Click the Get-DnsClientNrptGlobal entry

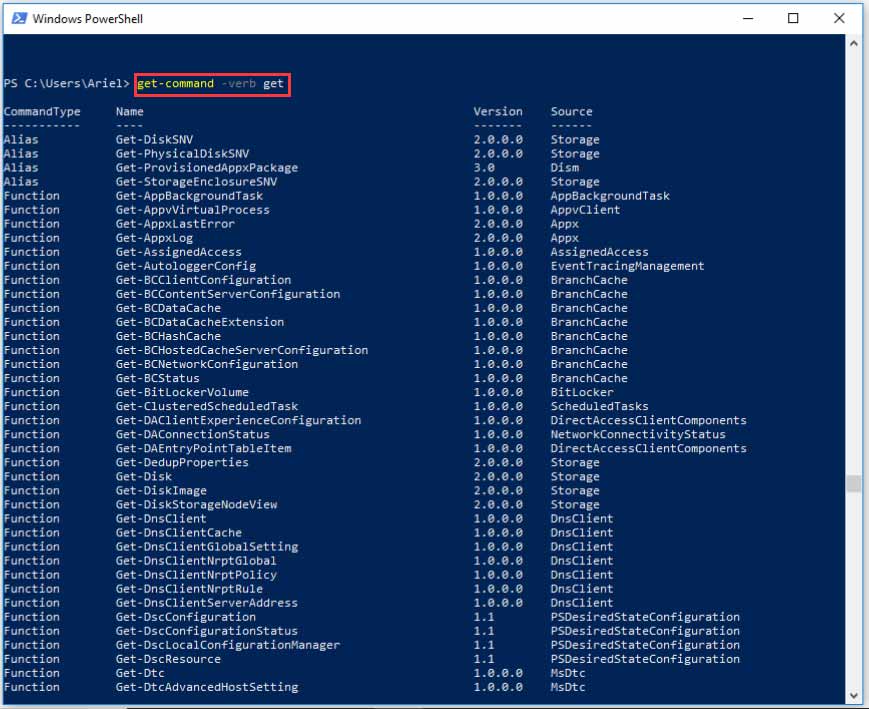196,561
